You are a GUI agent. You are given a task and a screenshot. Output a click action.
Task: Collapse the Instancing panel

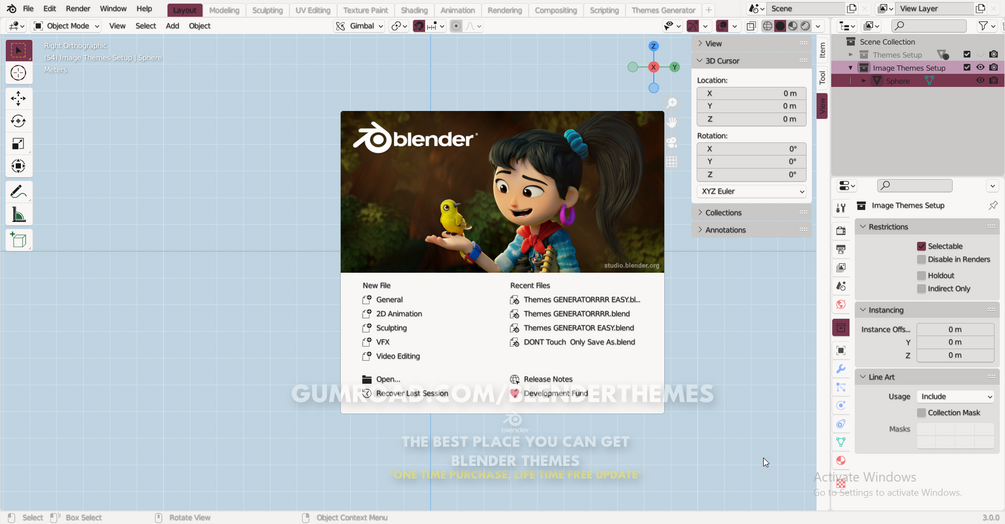[927, 310]
